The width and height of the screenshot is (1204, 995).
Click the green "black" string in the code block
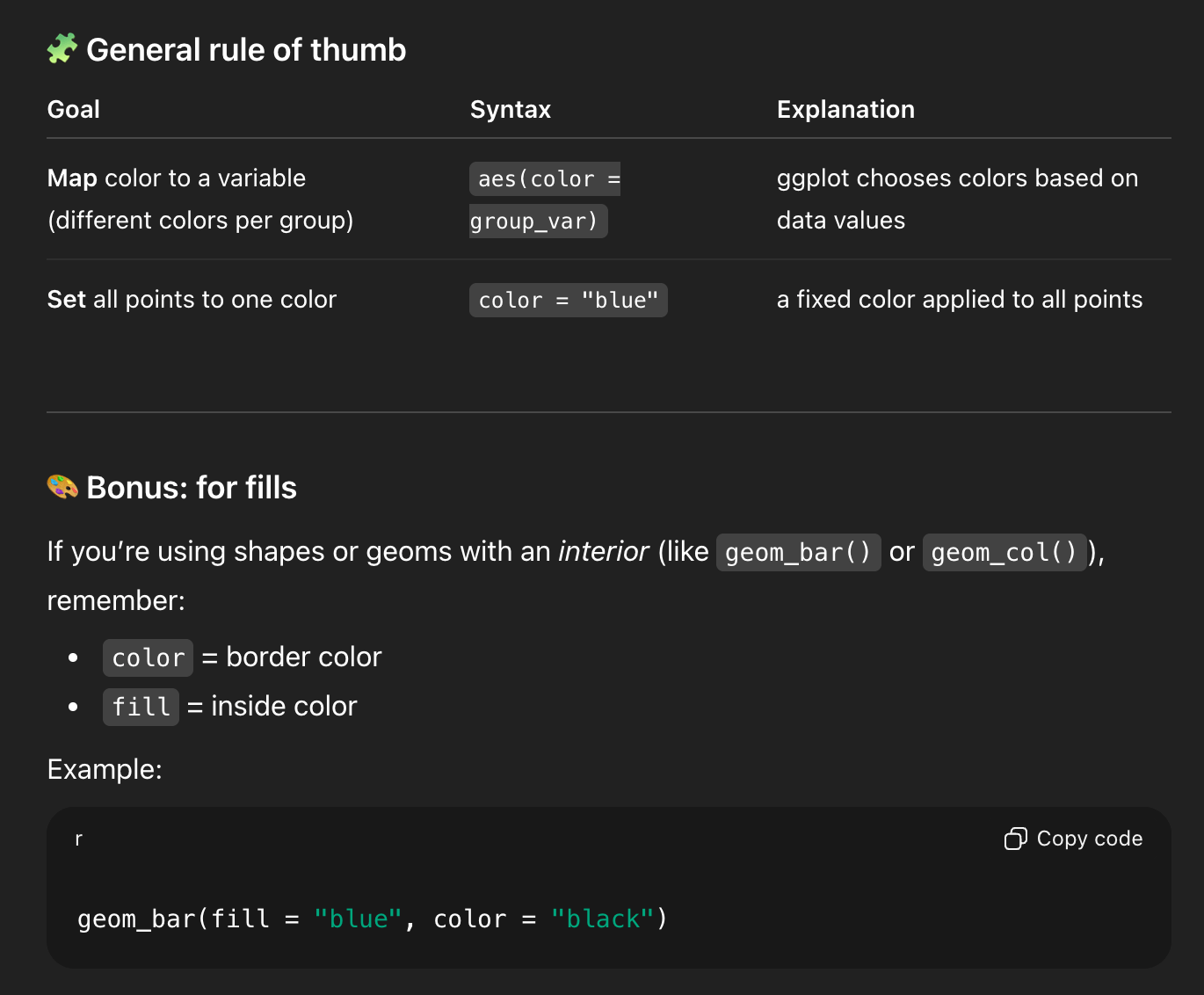point(602,919)
